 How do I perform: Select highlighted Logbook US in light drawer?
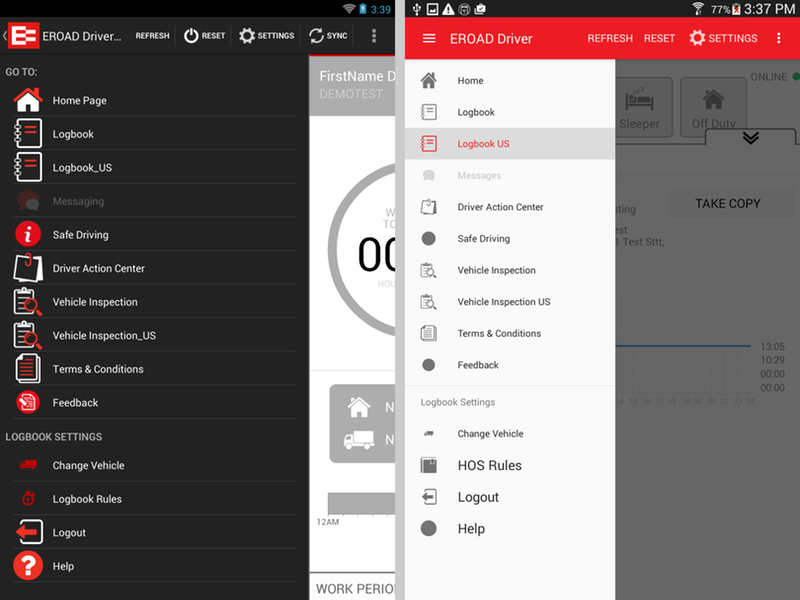point(510,144)
